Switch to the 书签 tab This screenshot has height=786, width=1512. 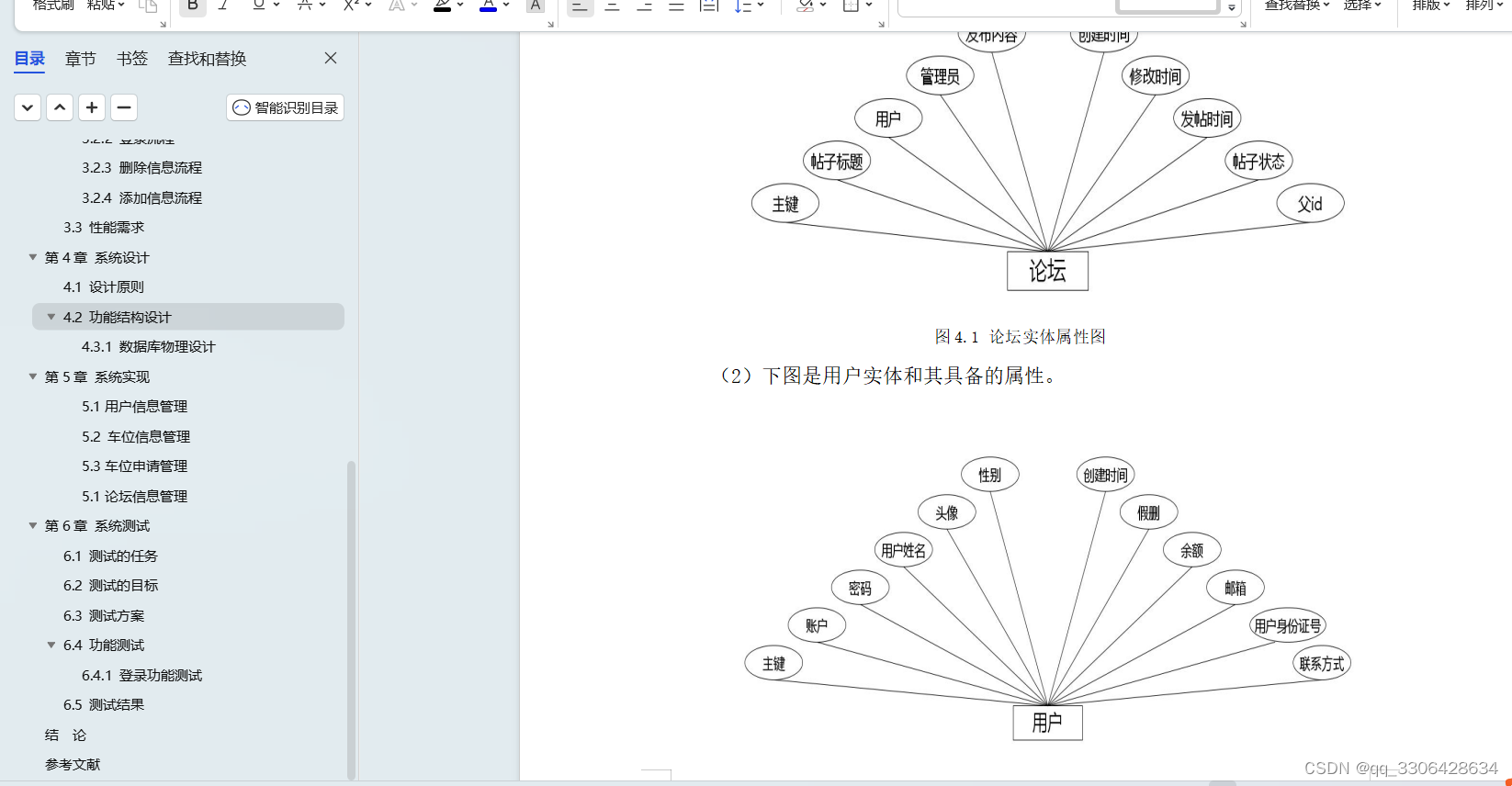pos(132,59)
